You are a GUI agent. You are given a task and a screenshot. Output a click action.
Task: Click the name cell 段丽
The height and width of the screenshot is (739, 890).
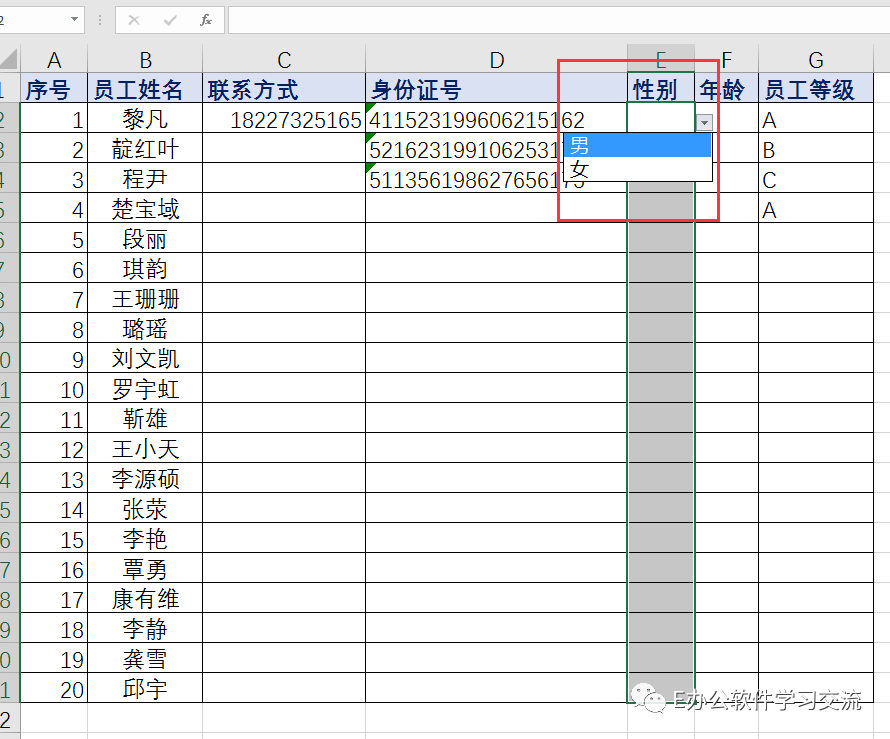coord(145,239)
